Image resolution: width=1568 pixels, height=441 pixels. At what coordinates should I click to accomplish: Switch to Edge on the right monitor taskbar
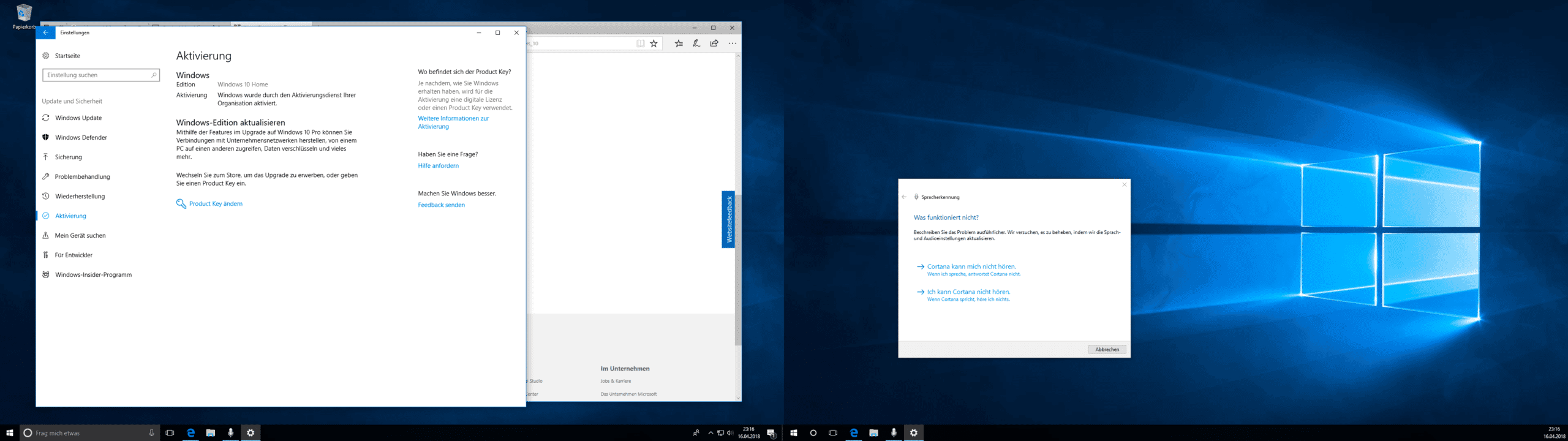pos(854,432)
